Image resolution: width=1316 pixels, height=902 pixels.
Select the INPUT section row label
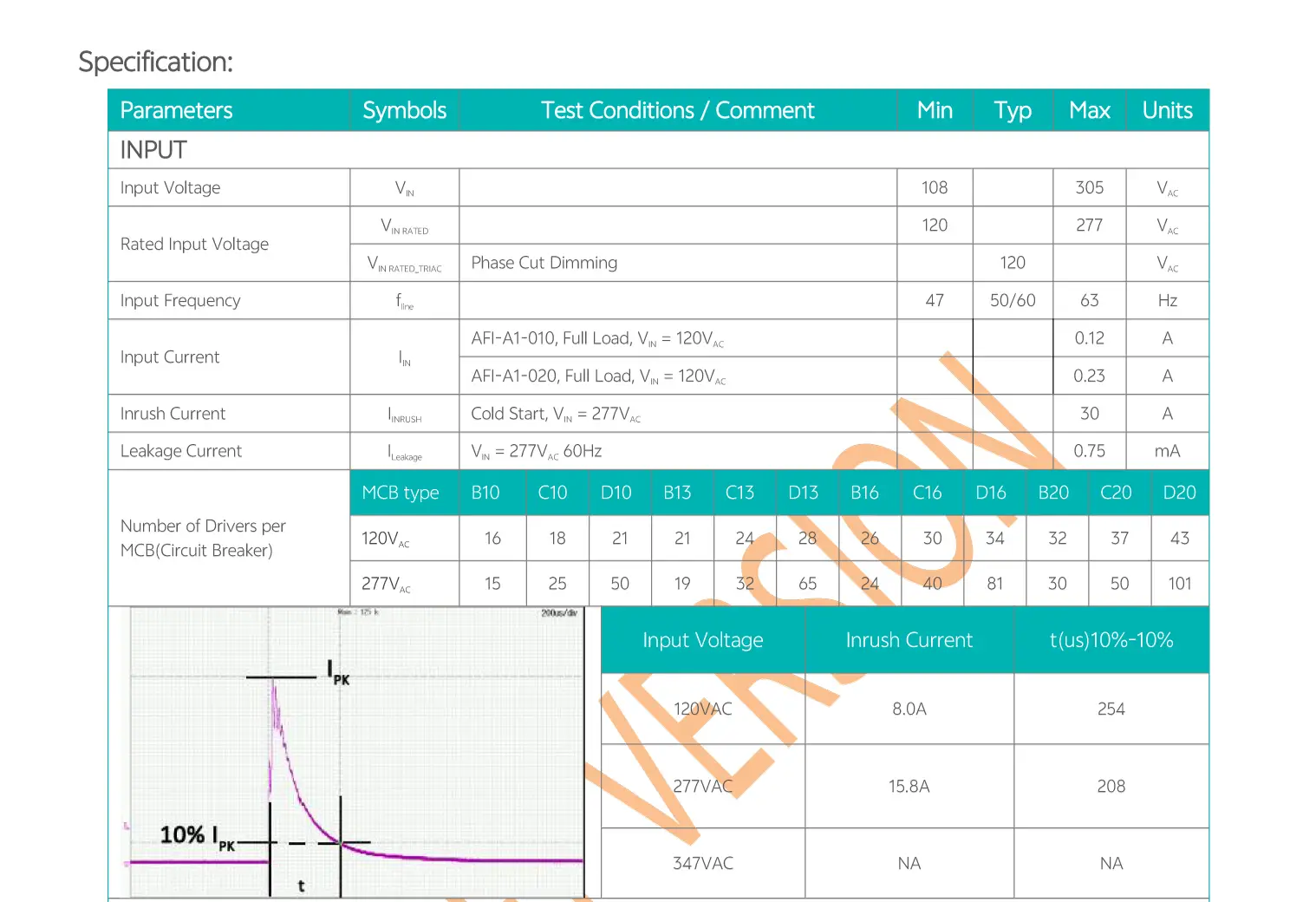[153, 150]
